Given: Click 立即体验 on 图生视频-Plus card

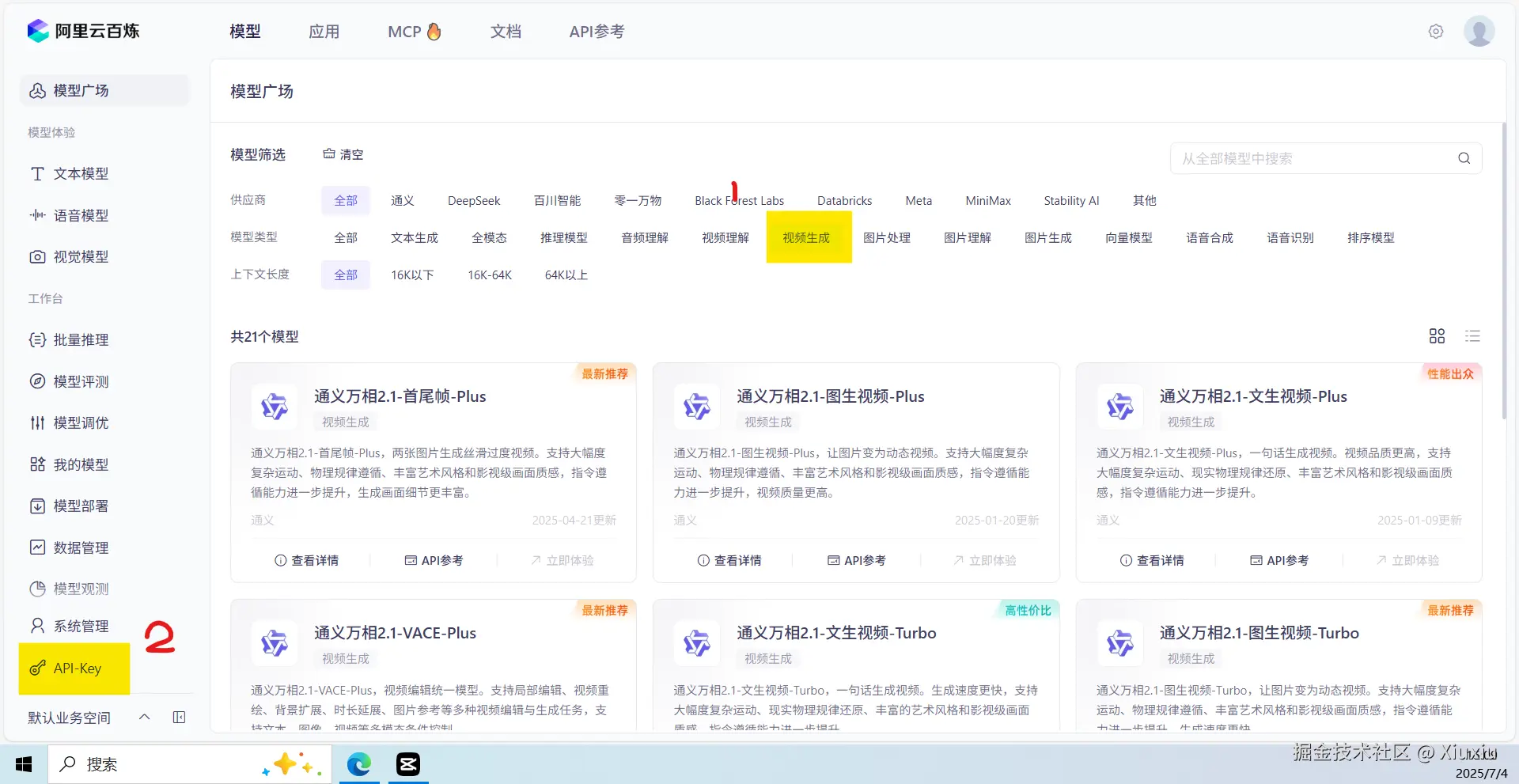Looking at the screenshot, I should click(985, 560).
